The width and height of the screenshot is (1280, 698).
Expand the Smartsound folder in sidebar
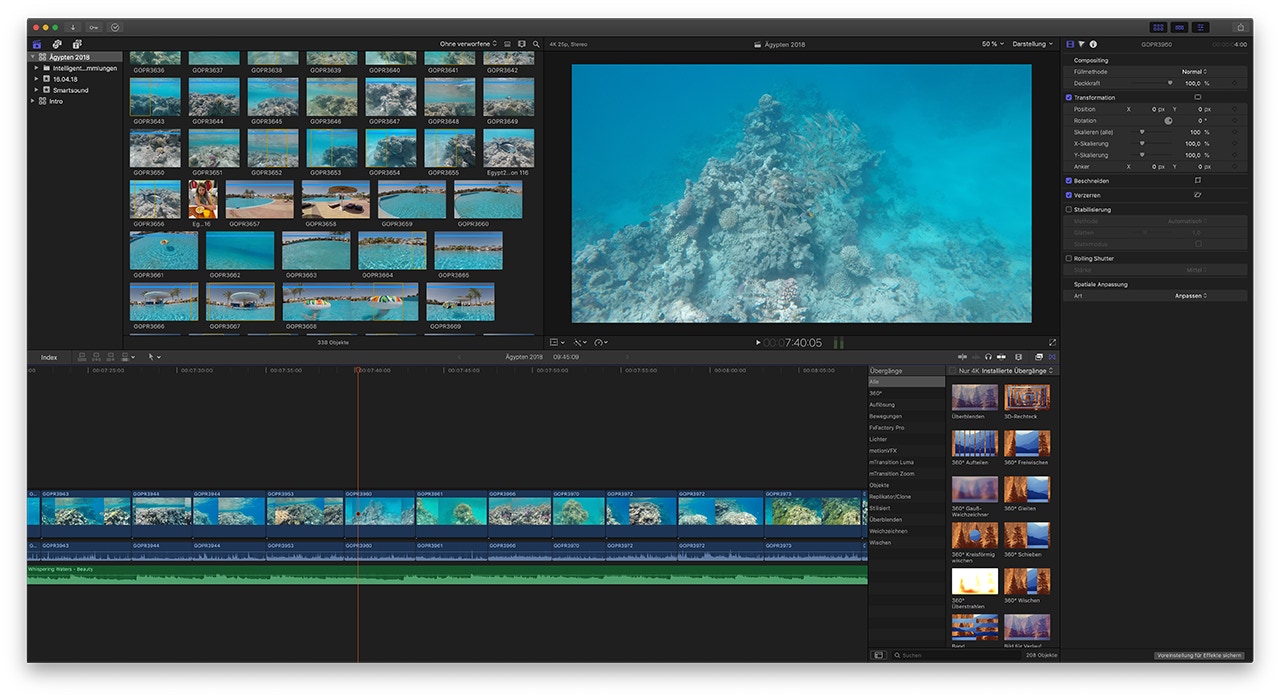[36, 90]
